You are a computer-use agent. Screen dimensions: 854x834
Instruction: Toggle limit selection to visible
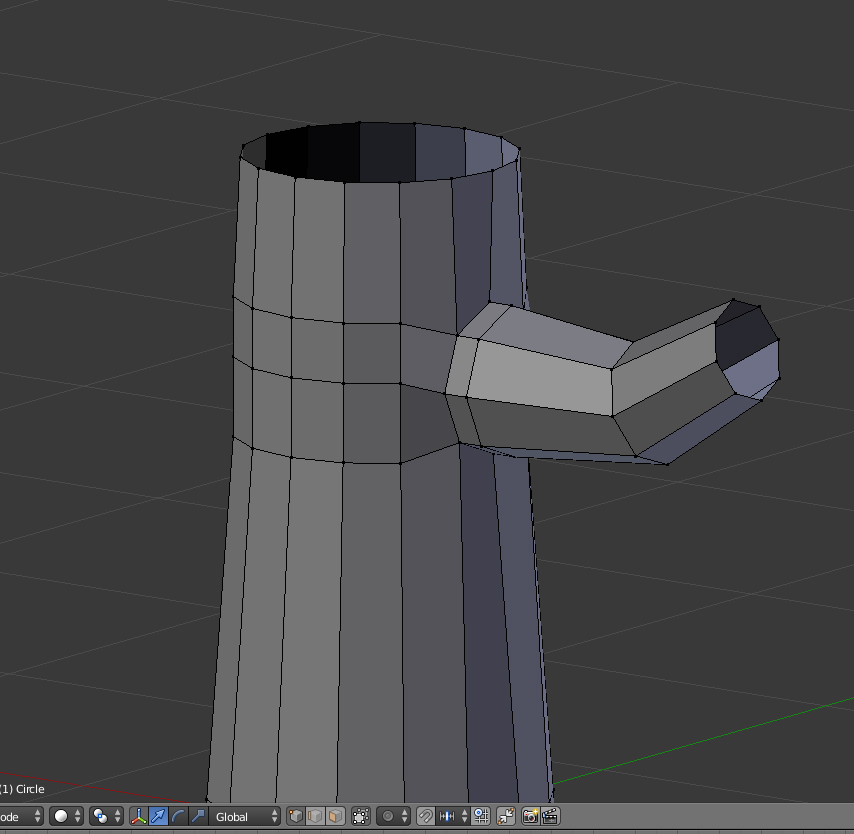click(x=361, y=816)
